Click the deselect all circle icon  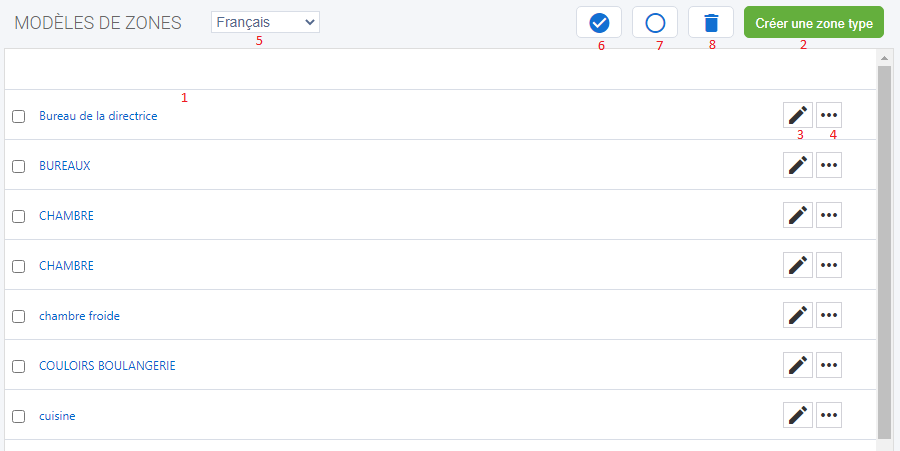655,22
